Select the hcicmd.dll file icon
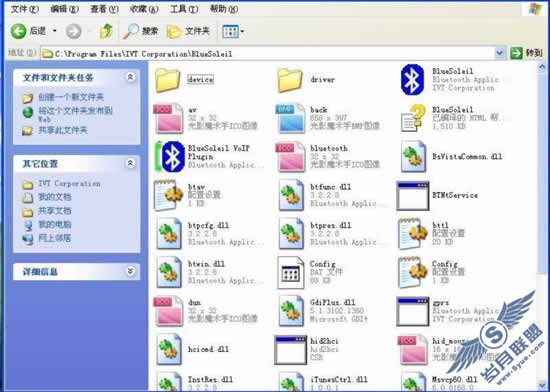550x392 pixels. (x=169, y=349)
